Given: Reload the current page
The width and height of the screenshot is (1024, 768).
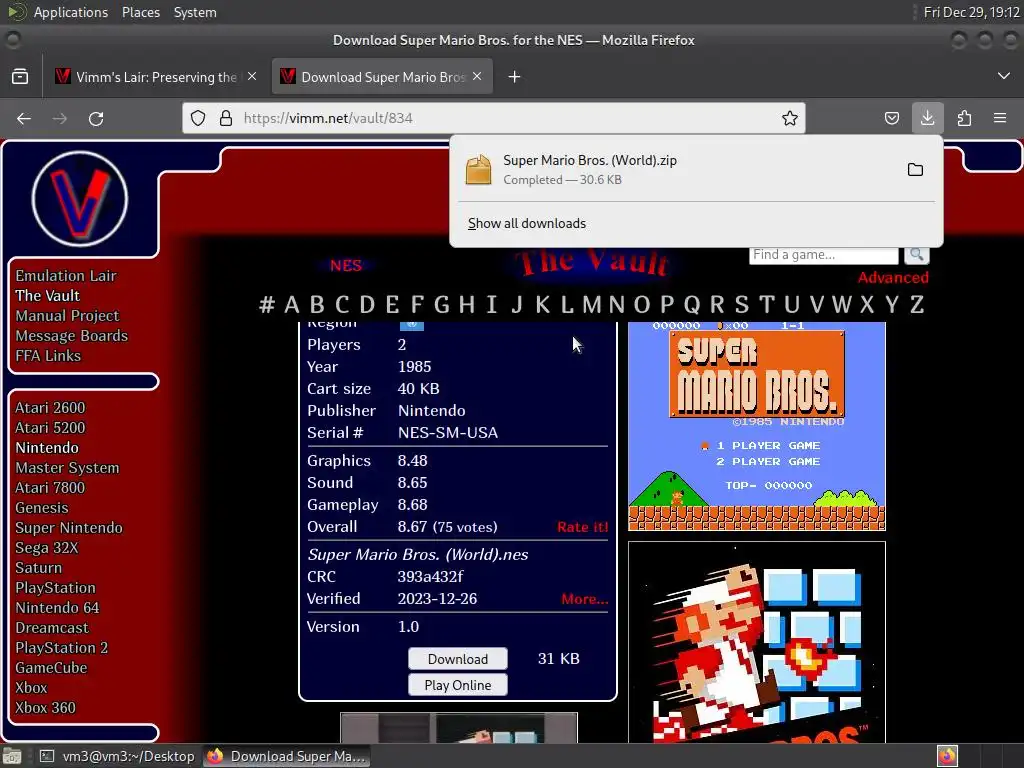Looking at the screenshot, I should click(96, 118).
